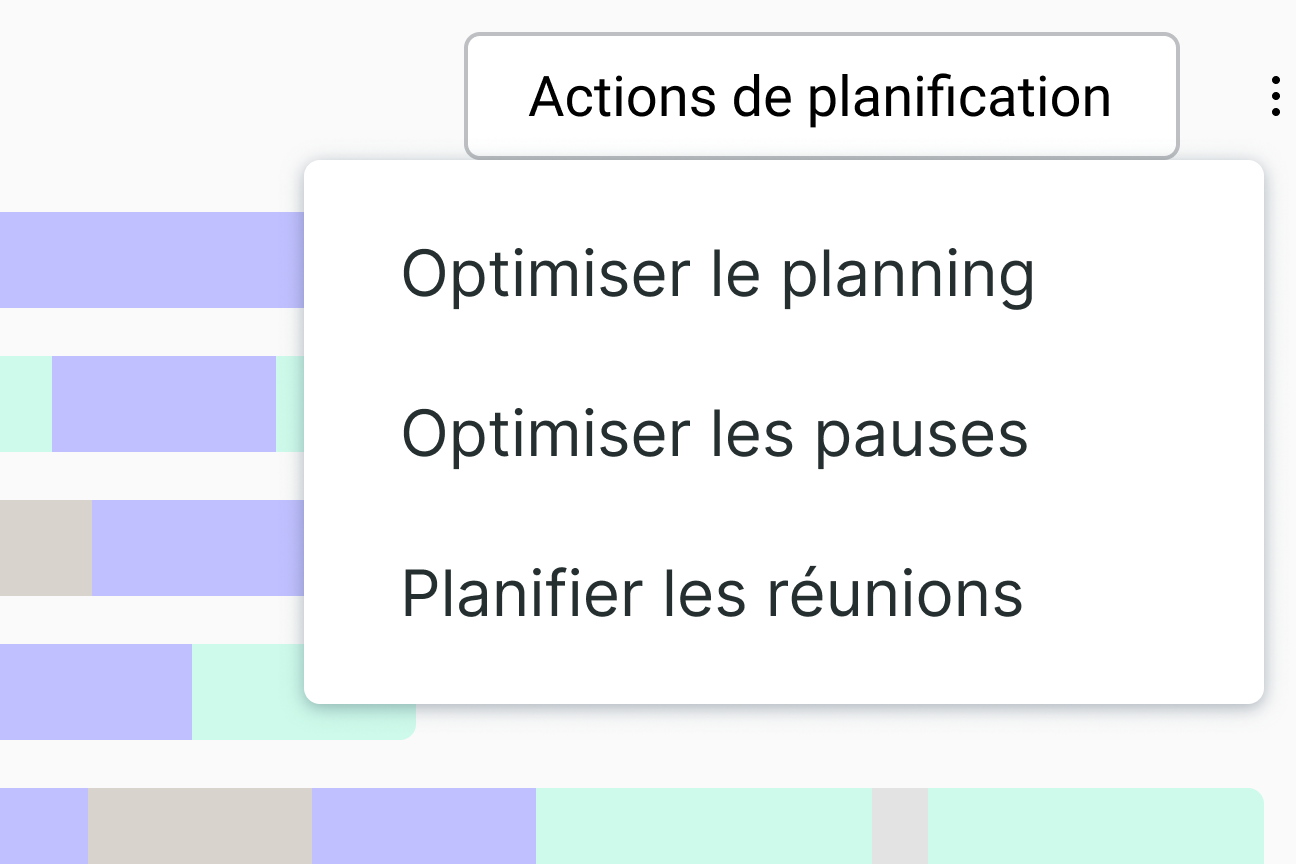Select the leftmost purple block in the bottom row
The height and width of the screenshot is (864, 1296).
coord(43,826)
